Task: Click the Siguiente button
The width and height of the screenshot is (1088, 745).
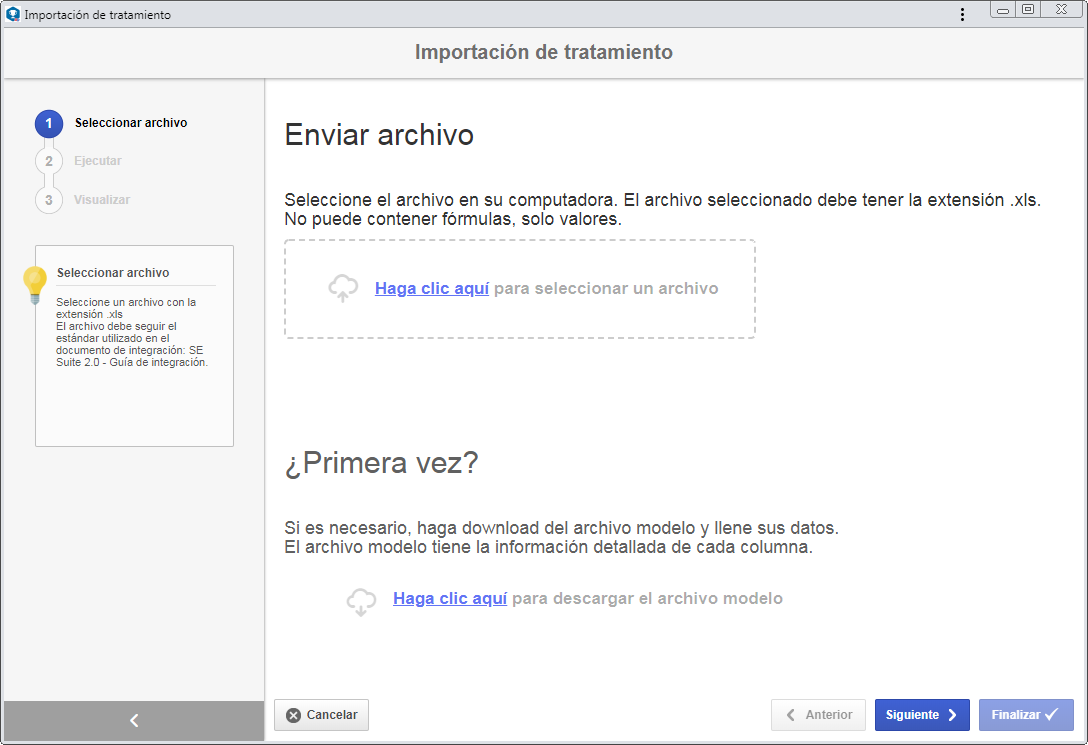Action: point(922,715)
